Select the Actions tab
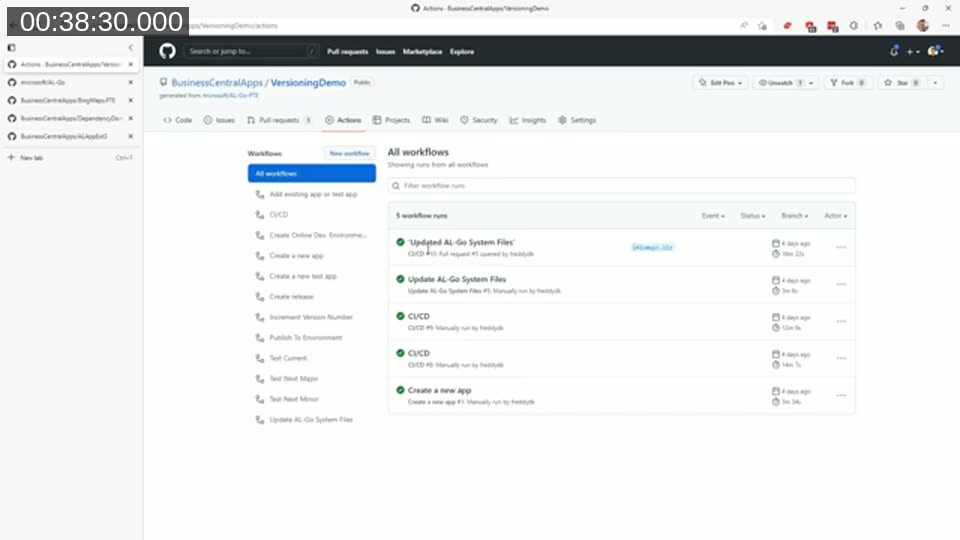Image resolution: width=960 pixels, height=540 pixels. pyautogui.click(x=343, y=120)
